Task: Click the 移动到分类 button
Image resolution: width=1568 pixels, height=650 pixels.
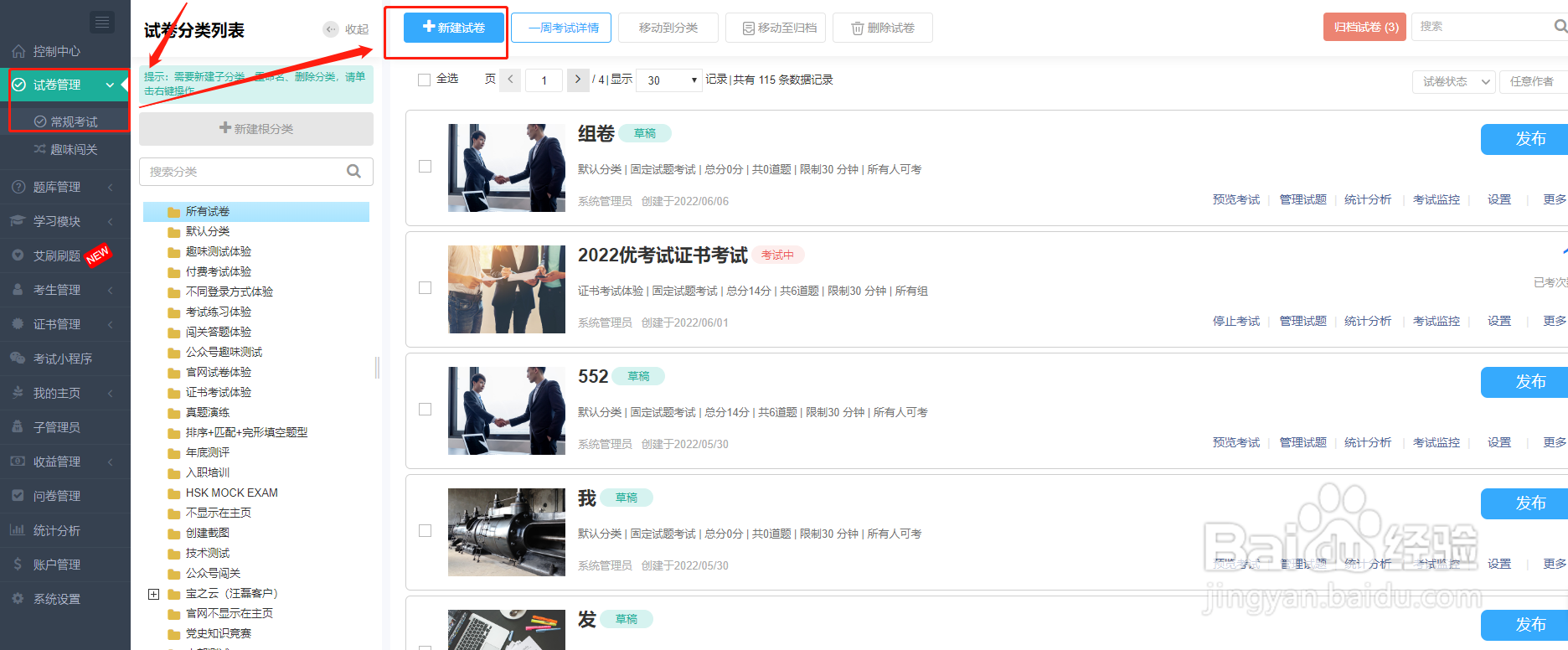Action: (x=668, y=28)
